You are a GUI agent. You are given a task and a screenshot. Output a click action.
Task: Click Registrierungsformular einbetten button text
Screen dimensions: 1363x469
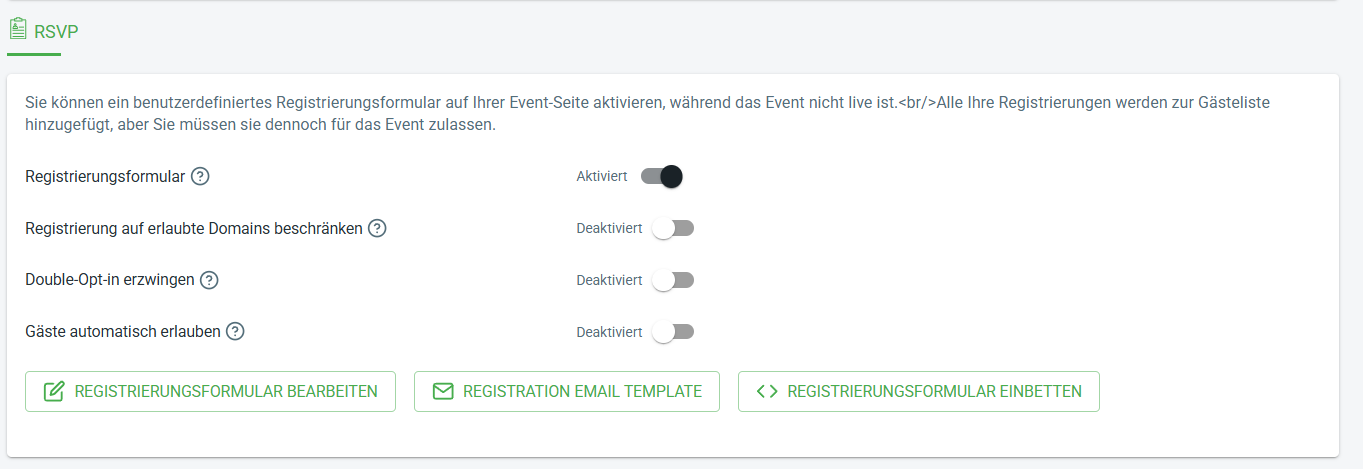point(935,392)
